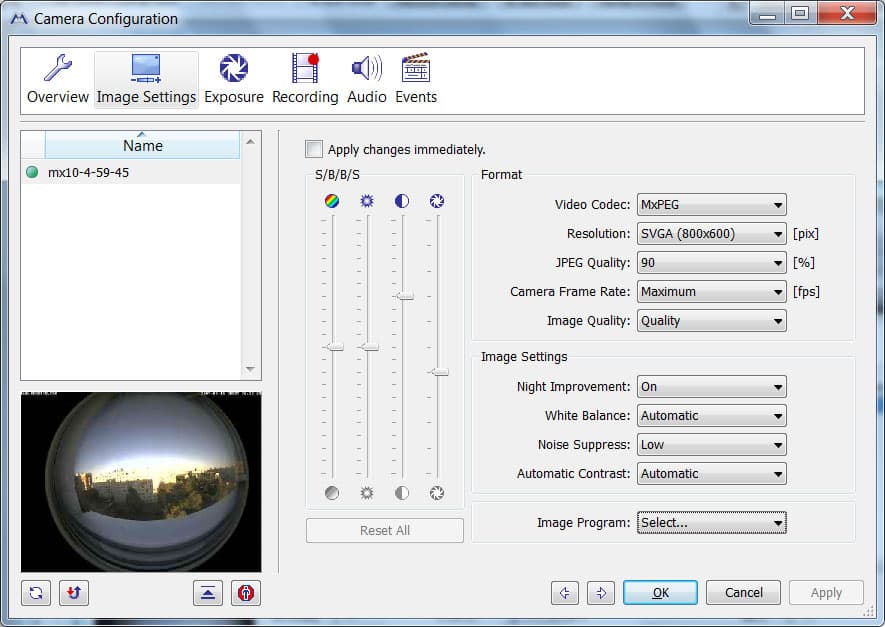Change the Night Improvement dropdown
This screenshot has height=627, width=885.
711,387
